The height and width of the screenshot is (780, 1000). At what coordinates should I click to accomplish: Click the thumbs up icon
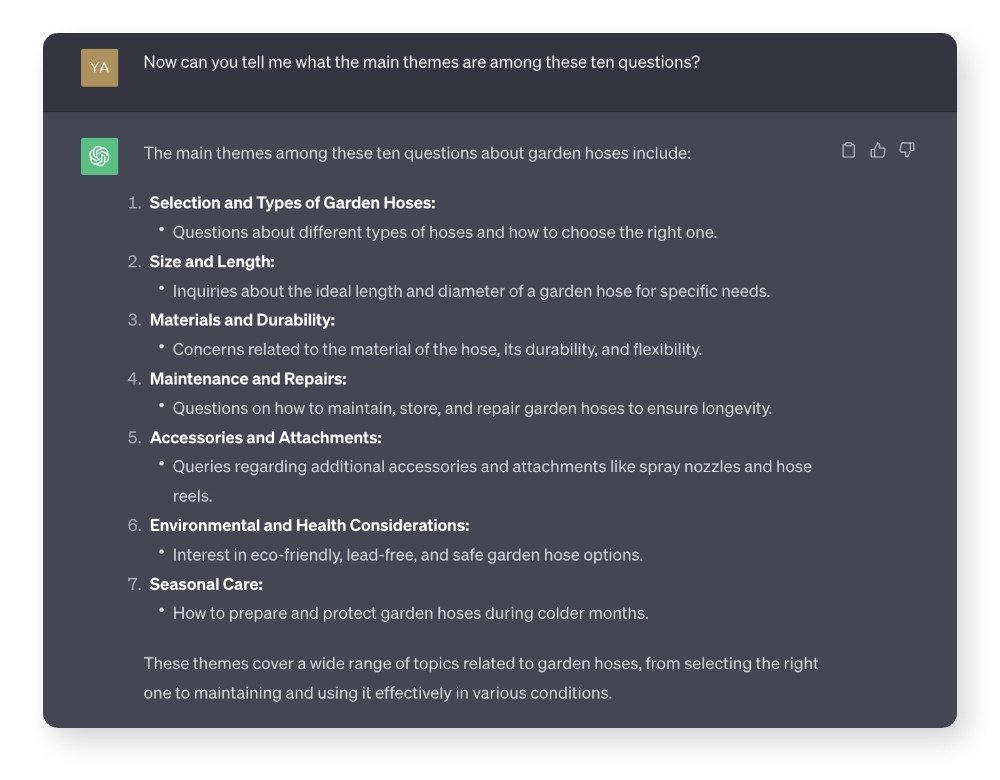click(x=878, y=151)
